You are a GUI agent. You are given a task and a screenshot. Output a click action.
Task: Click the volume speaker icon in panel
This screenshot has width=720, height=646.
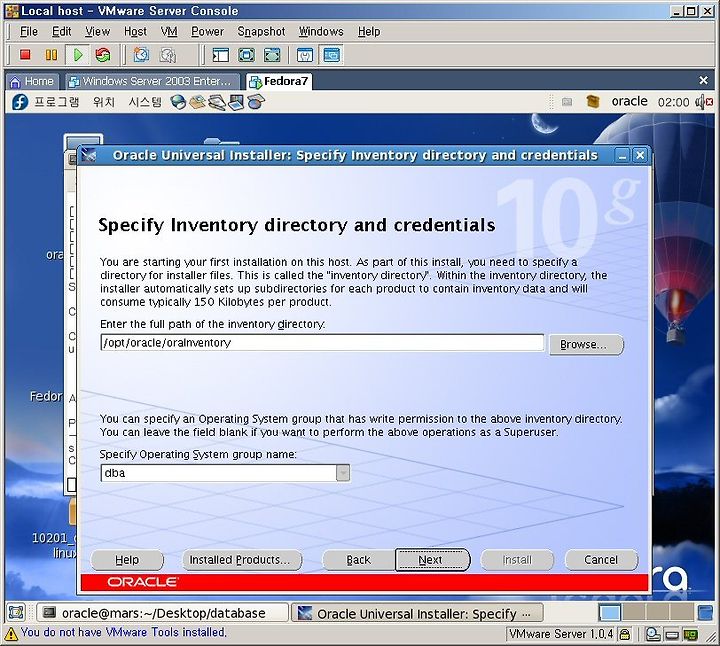coord(703,101)
